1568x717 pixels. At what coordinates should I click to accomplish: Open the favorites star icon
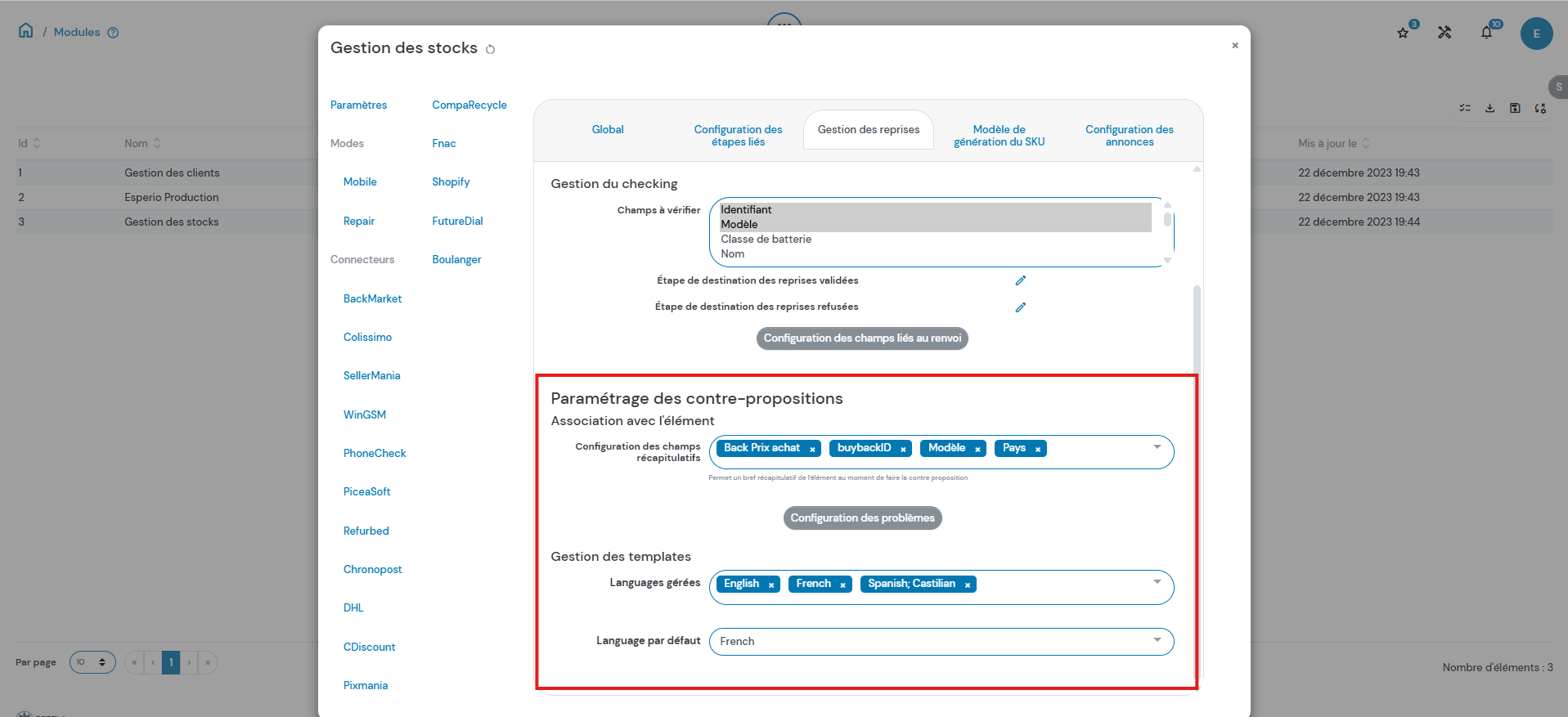pos(1403,33)
